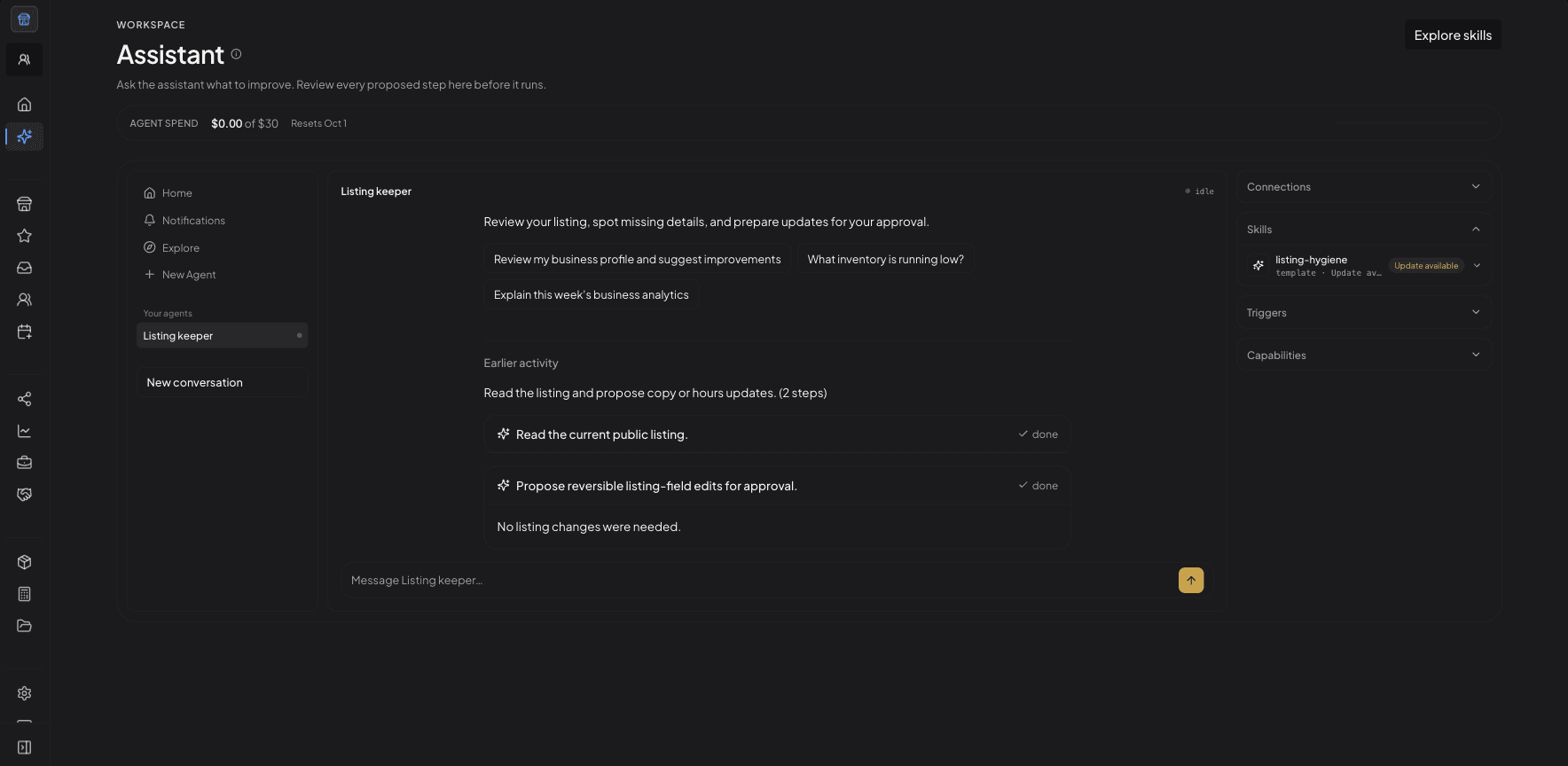Image resolution: width=1568 pixels, height=766 pixels.
Task: Click the star reviews sidebar icon
Action: coord(24,236)
